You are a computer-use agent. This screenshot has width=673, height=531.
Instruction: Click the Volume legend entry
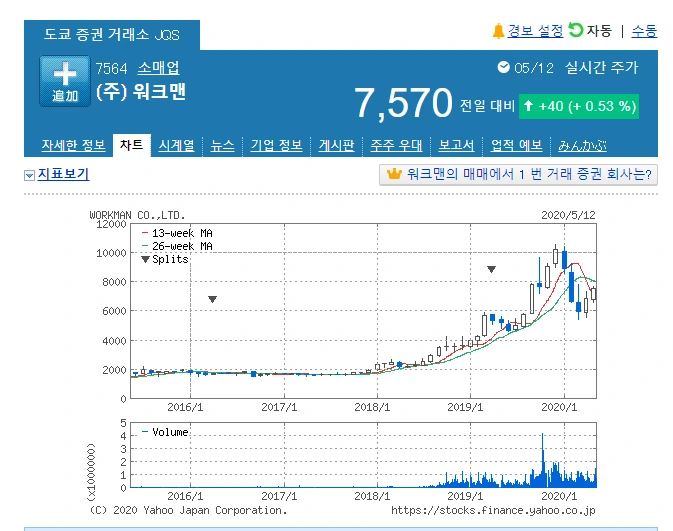pyautogui.click(x=165, y=432)
